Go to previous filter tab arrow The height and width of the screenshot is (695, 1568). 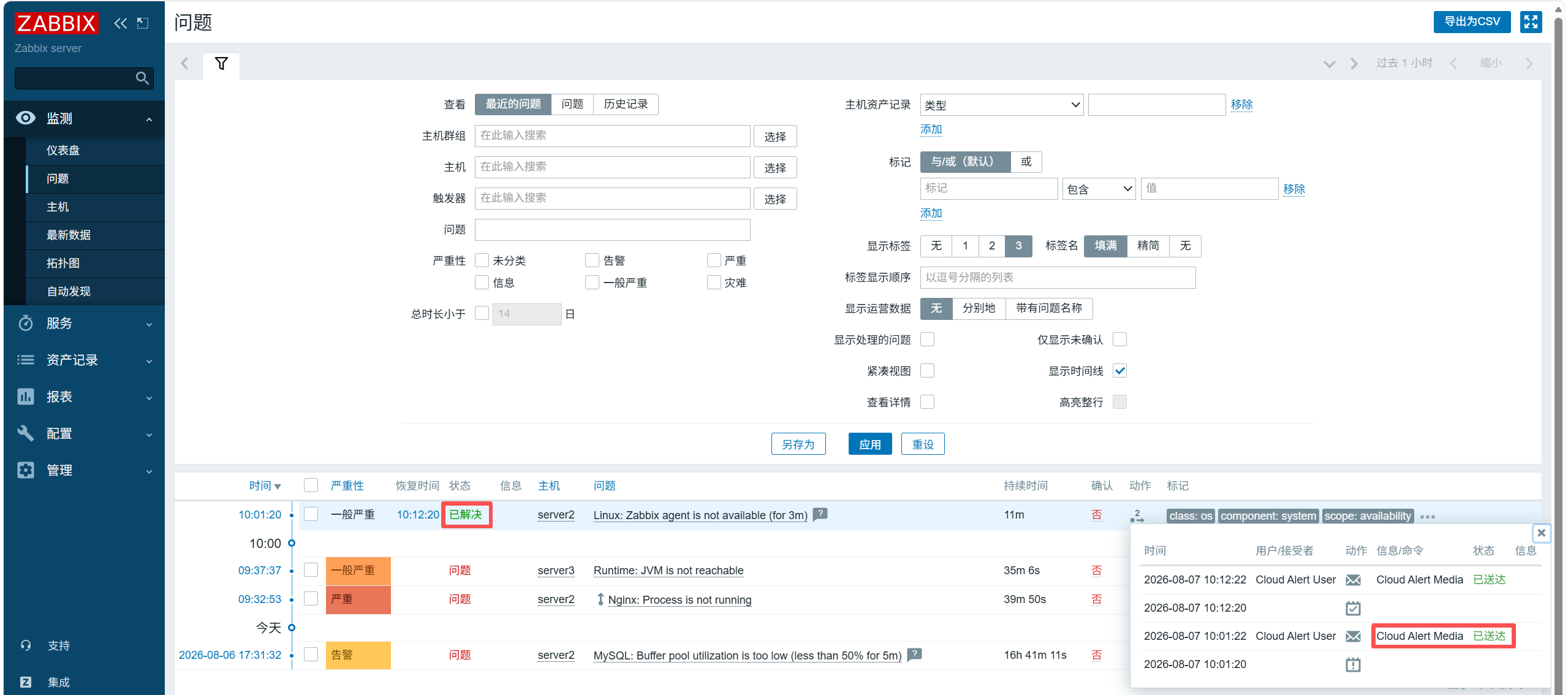coord(184,63)
